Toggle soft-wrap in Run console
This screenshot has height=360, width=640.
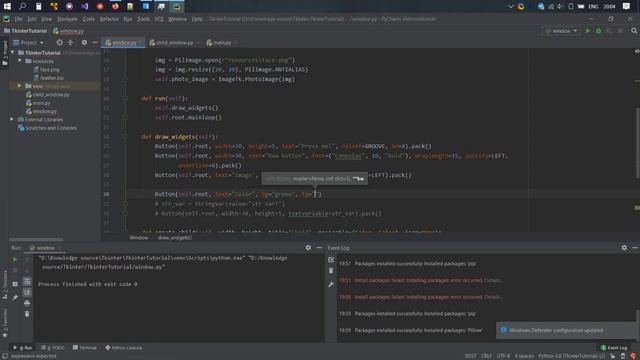click(27, 282)
